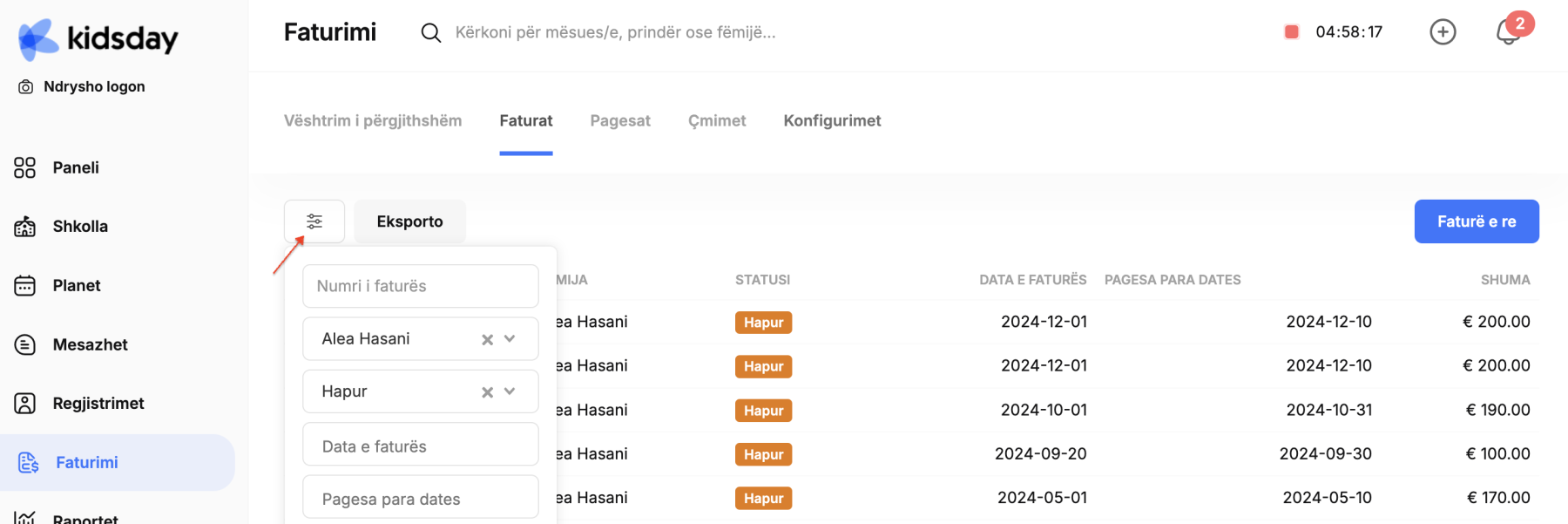Viewport: 1568px width, 524px height.
Task: Switch to the Pagesat tab
Action: 620,121
